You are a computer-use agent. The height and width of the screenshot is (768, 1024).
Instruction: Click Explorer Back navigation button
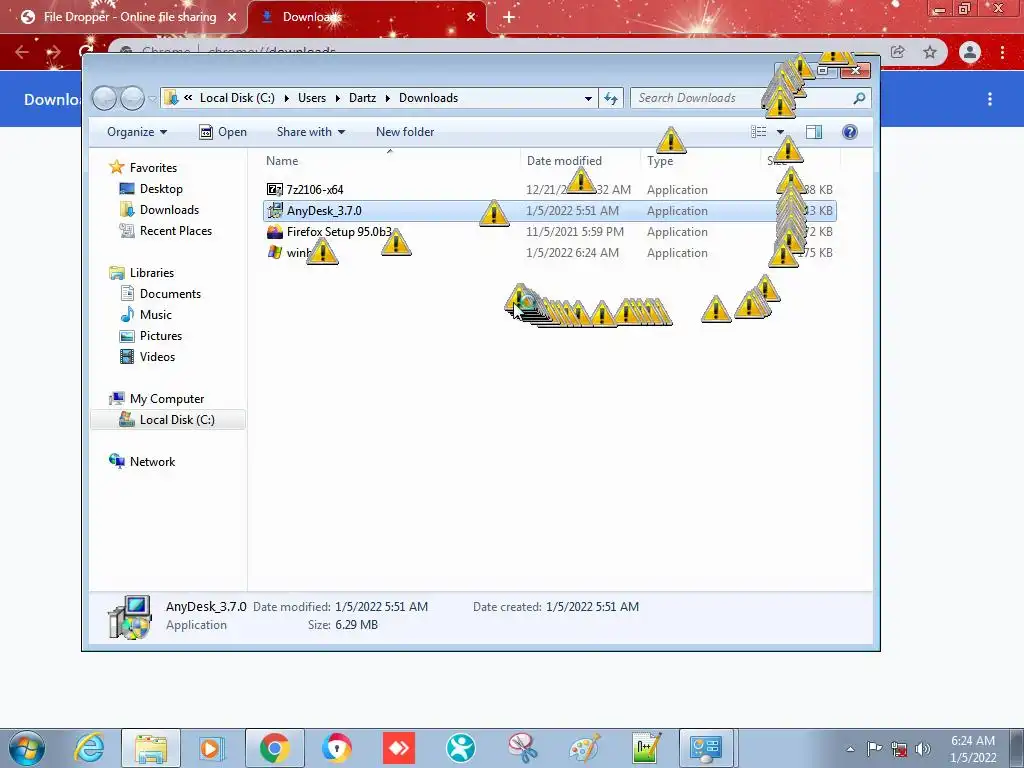pos(104,98)
